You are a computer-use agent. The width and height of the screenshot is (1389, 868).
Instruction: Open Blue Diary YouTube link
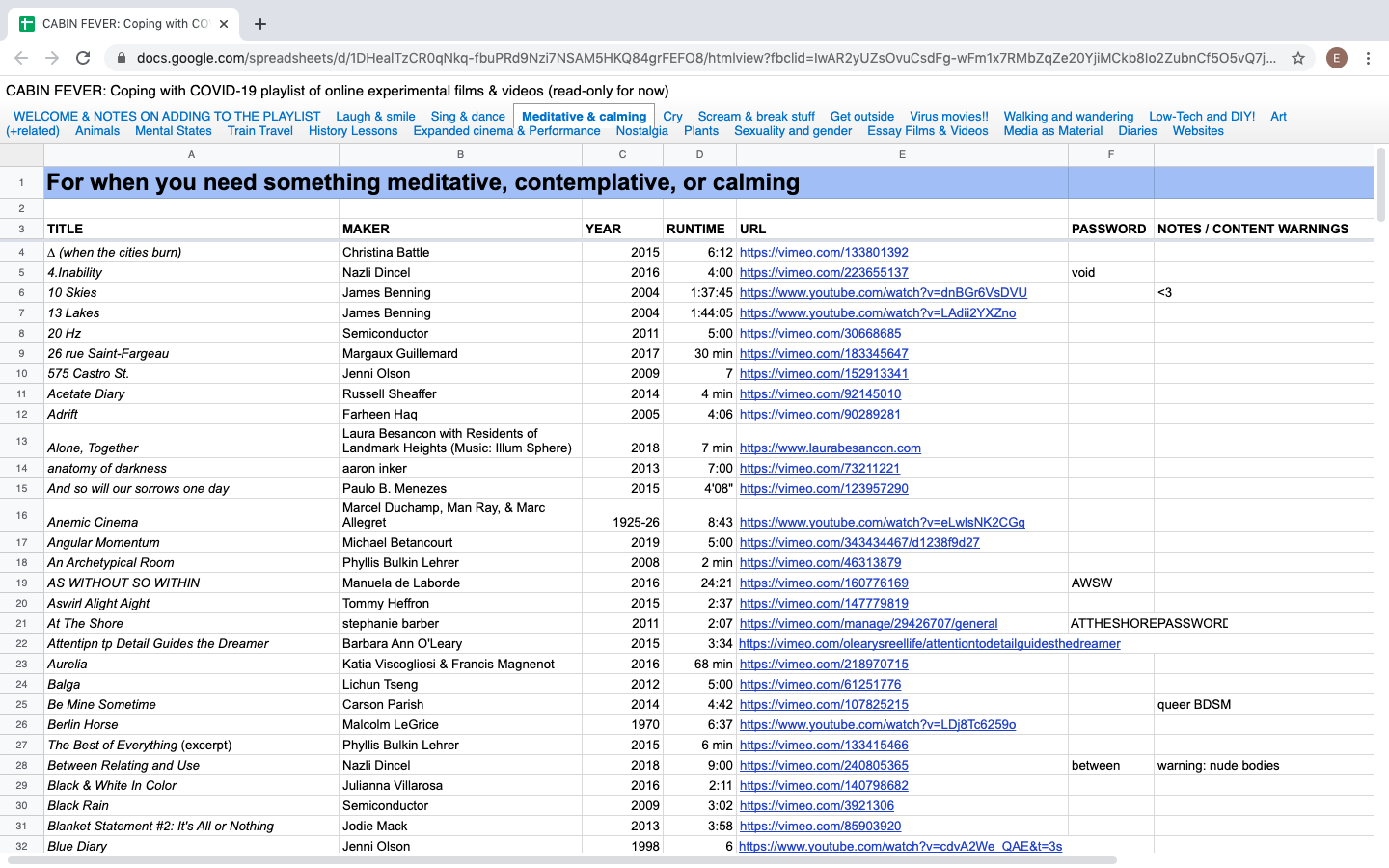click(x=900, y=847)
